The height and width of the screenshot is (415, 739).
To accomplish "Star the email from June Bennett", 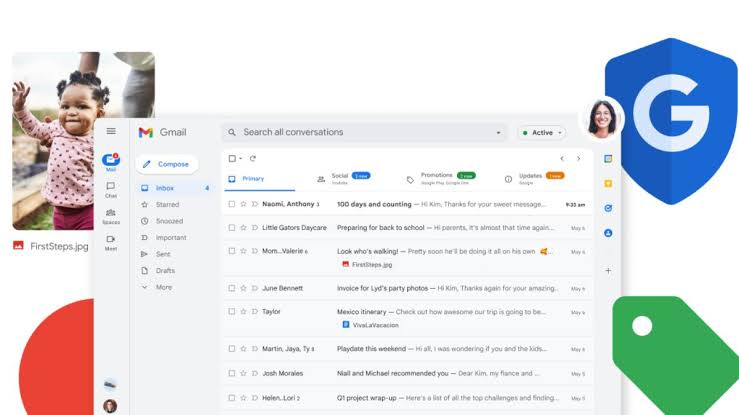I will [243, 288].
